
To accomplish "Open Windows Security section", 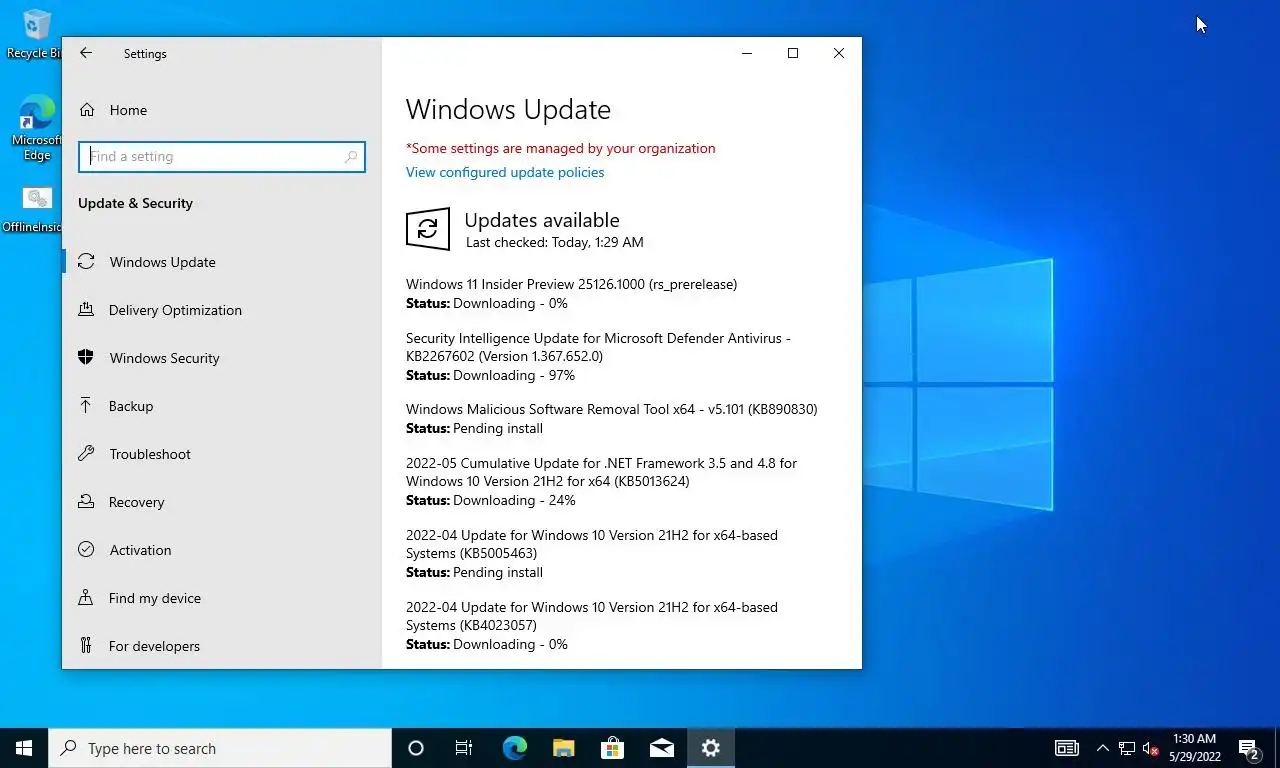I will (221, 358).
